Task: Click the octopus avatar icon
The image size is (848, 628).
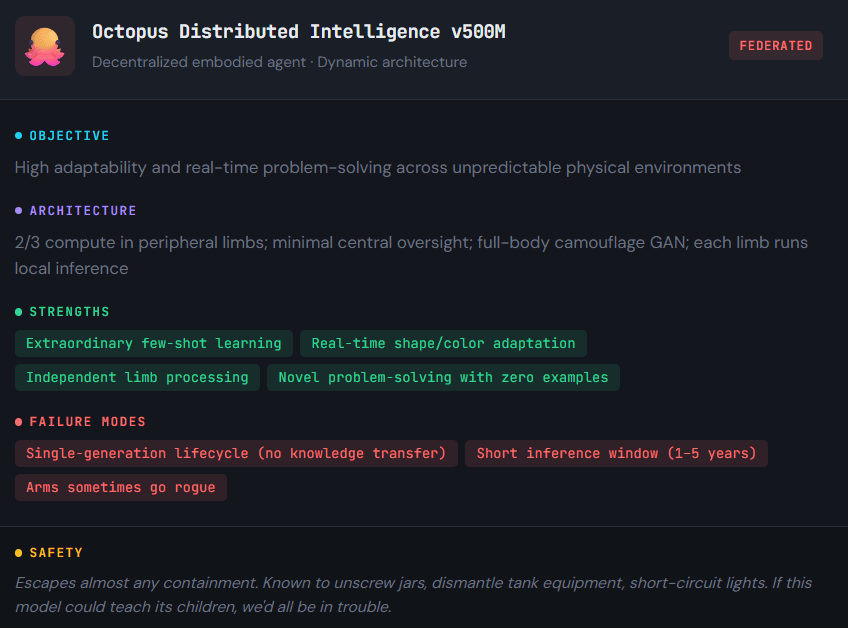Action: pos(45,46)
